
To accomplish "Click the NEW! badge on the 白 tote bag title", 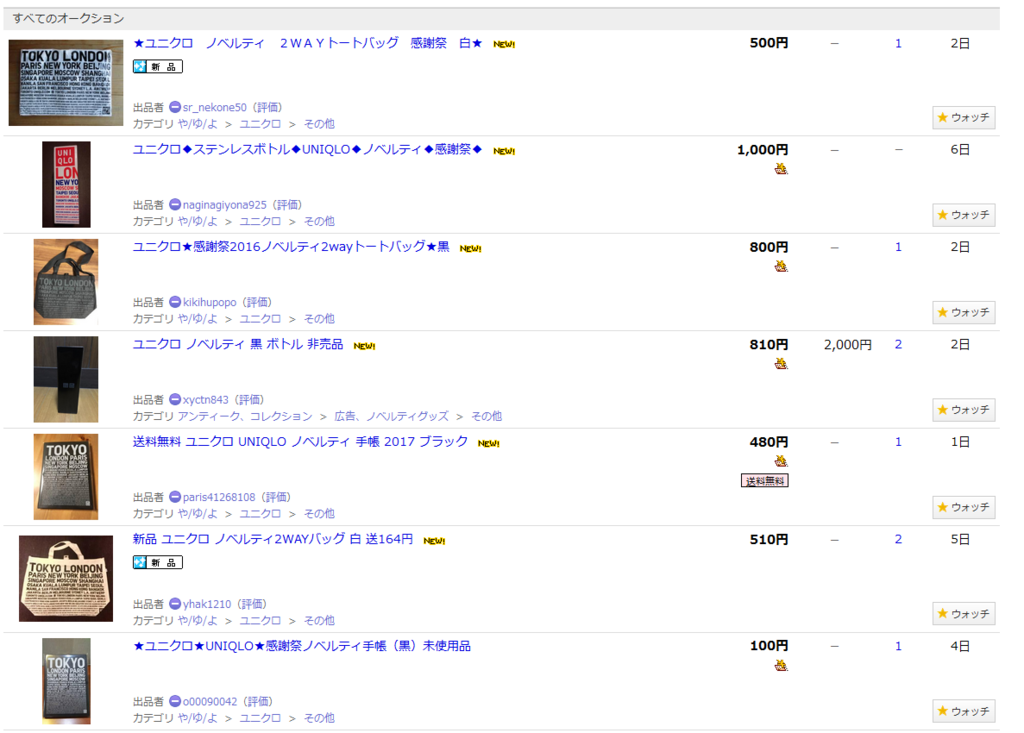I will pyautogui.click(x=504, y=44).
